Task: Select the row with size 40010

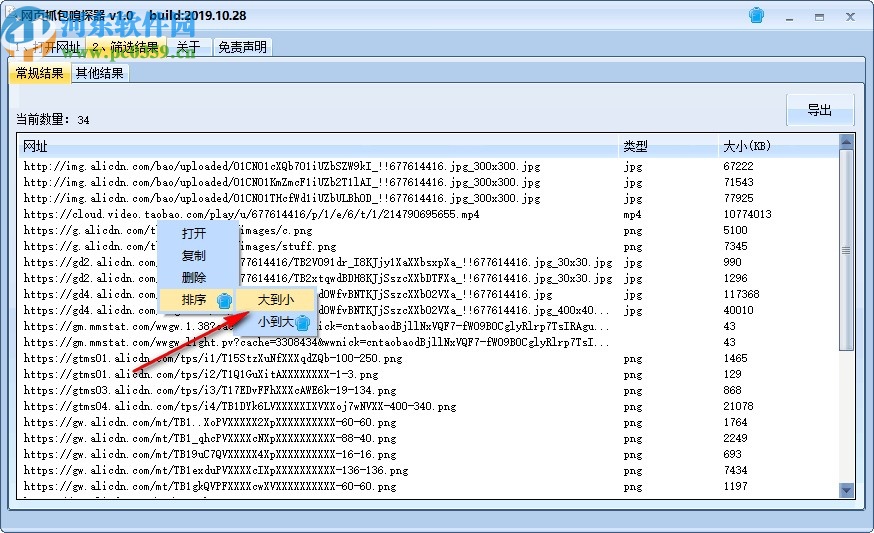Action: coord(428,310)
